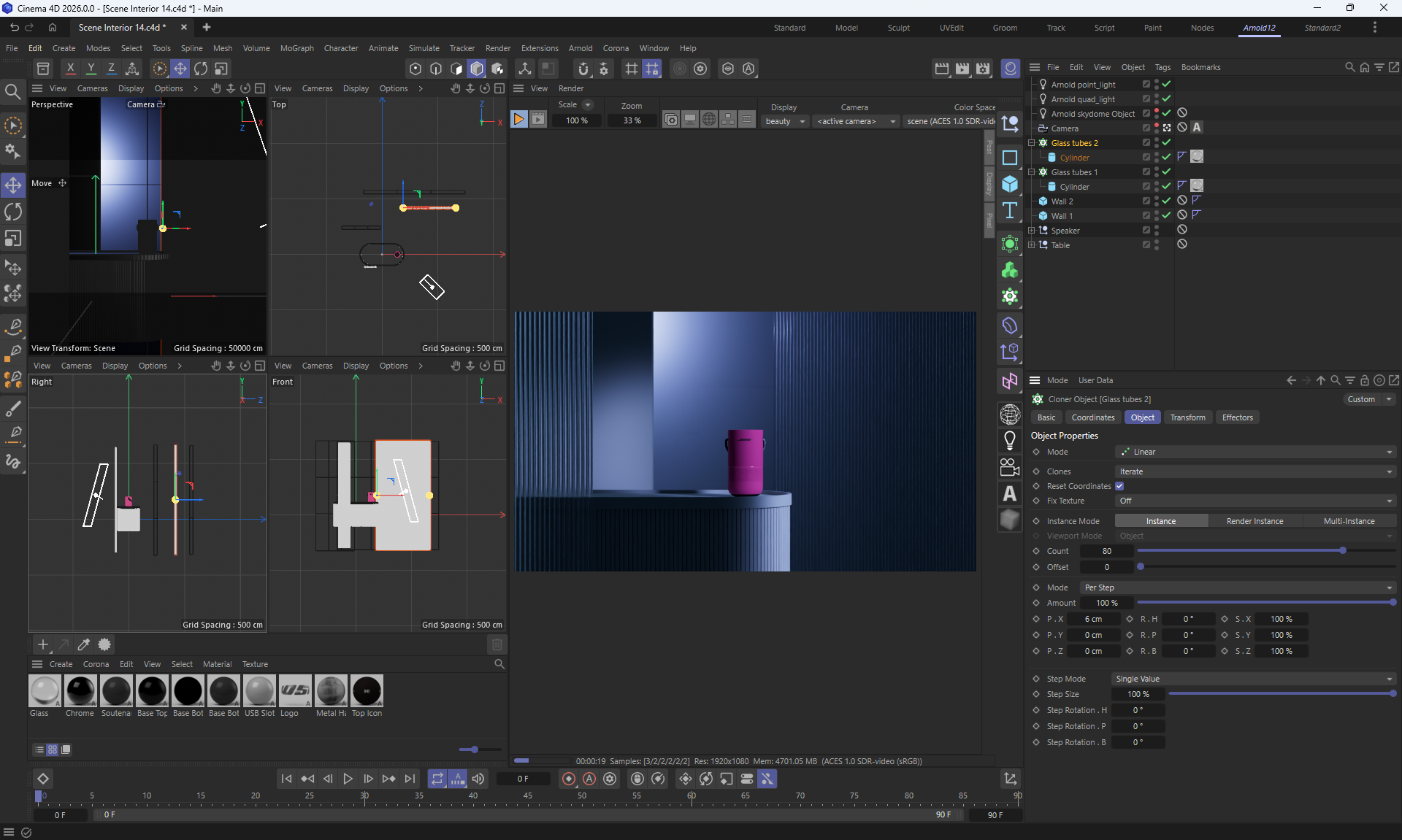Select the Move tool in left toolbar
Image resolution: width=1402 pixels, height=840 pixels.
(x=13, y=185)
